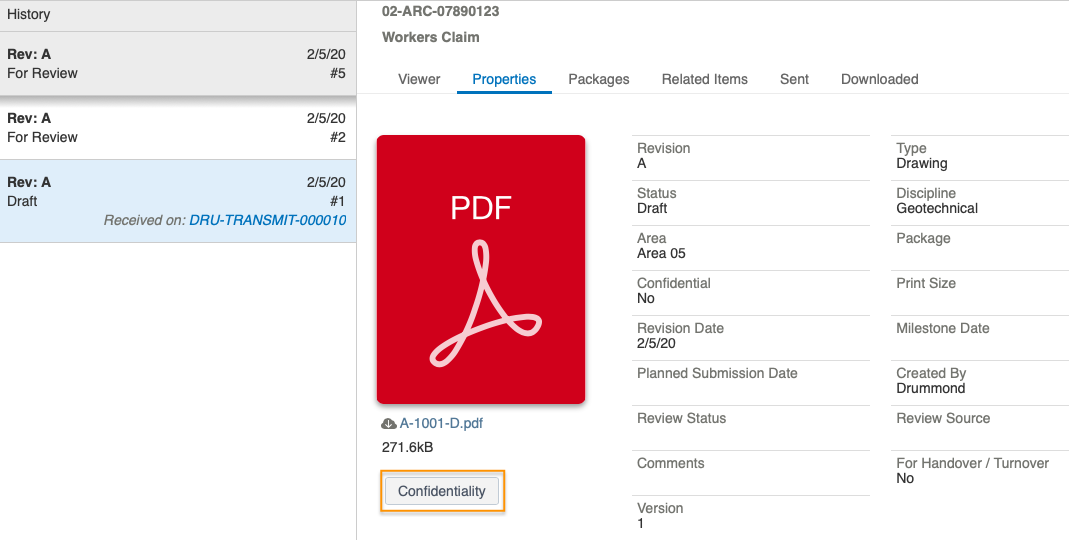
Task: Click the Created By field showing Drummond
Action: (980, 381)
